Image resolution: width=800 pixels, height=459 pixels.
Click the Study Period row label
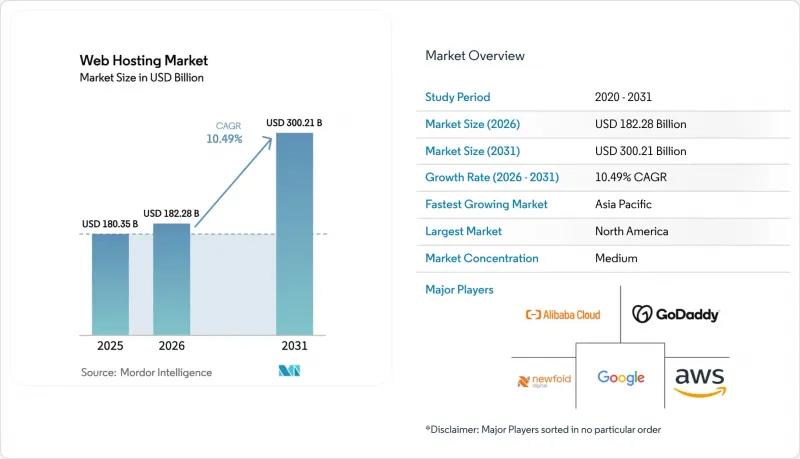pos(458,97)
